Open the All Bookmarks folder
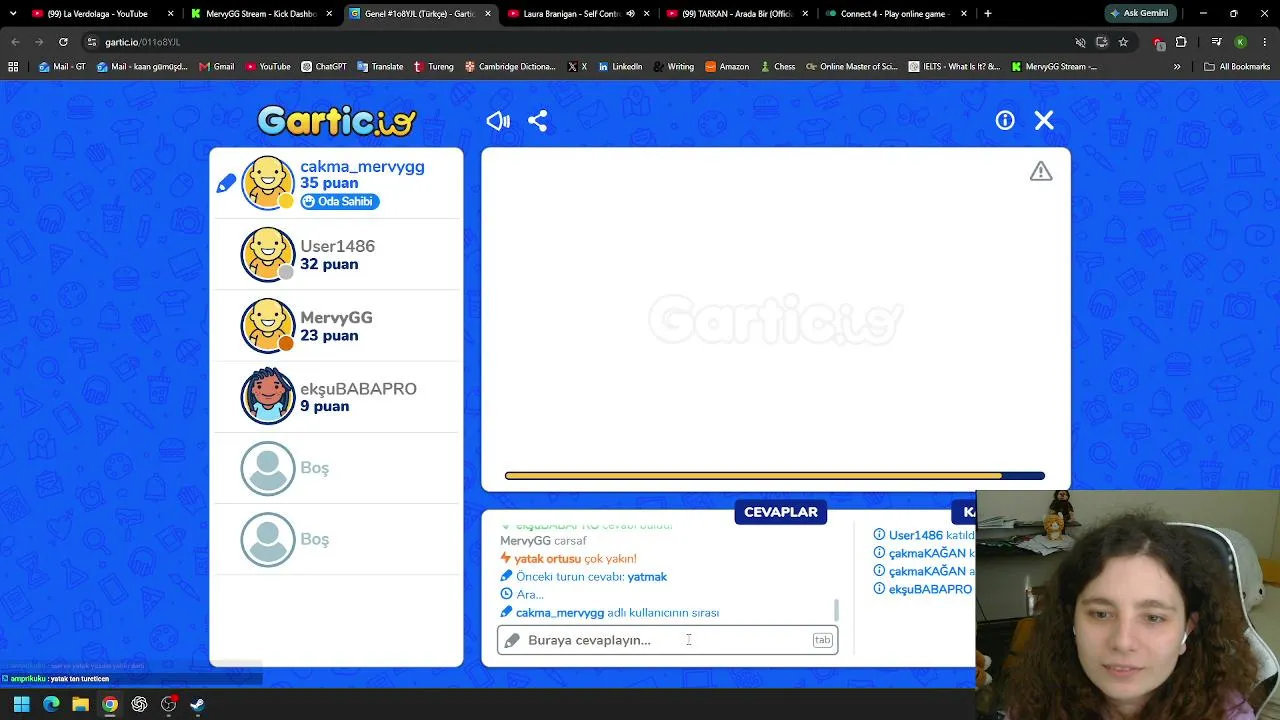 pos(1237,67)
